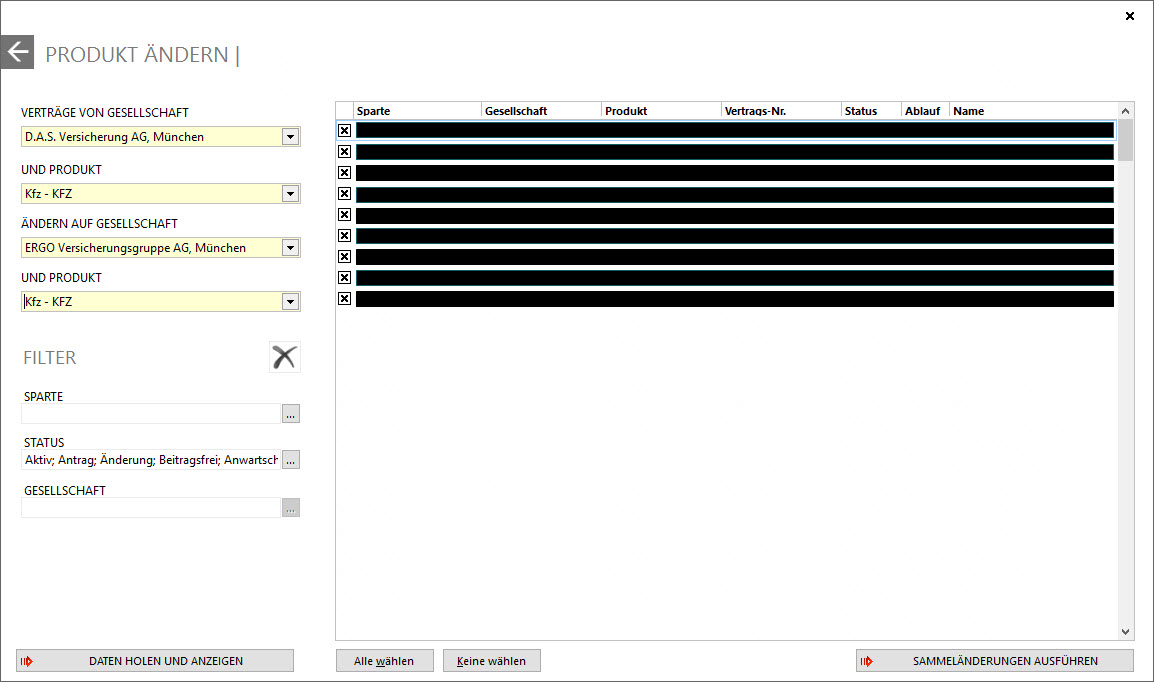
Task: Toggle the third row checkbox
Action: (x=344, y=172)
